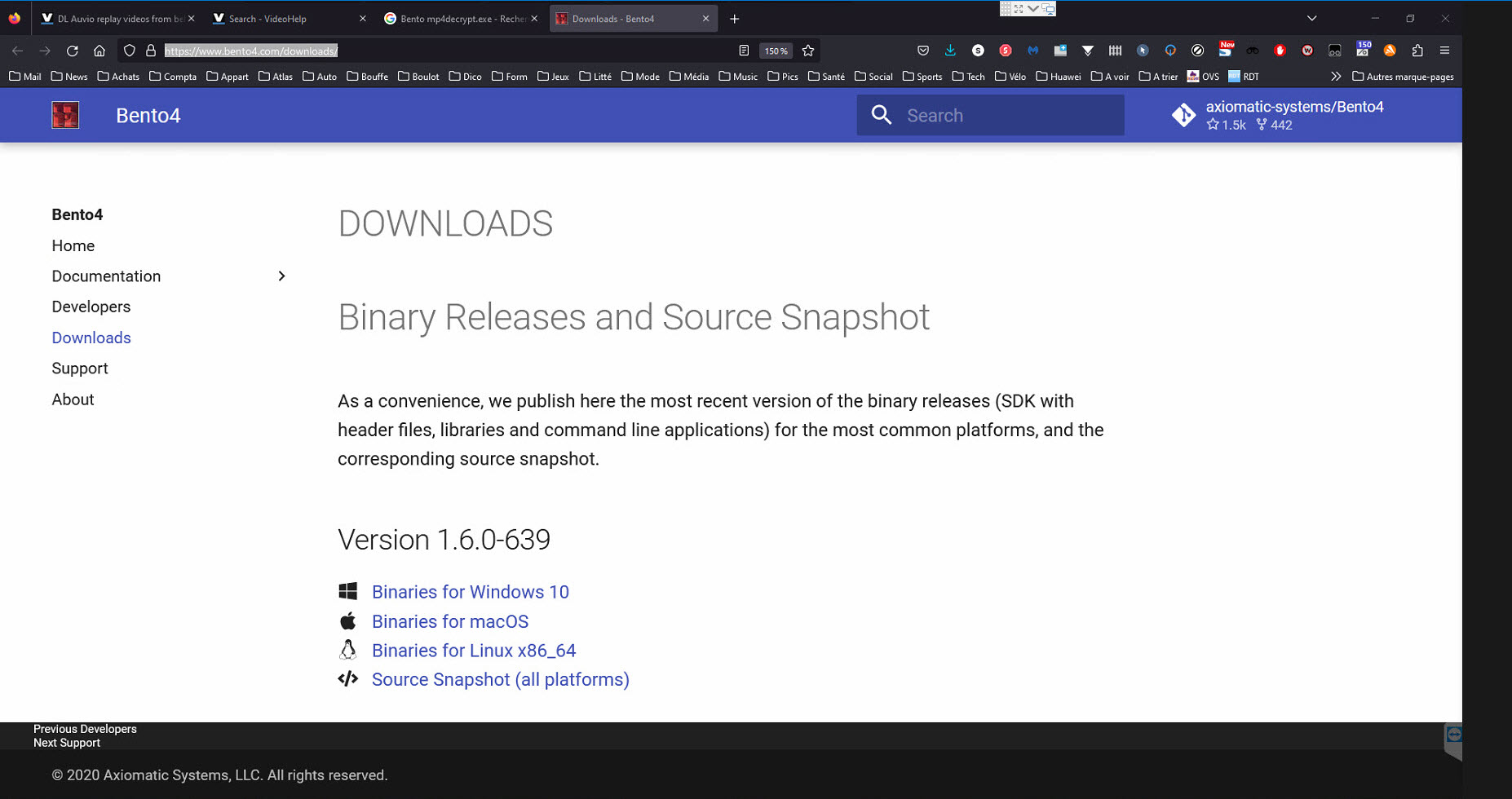Click the TeamViewer side panel icon
This screenshot has width=1512, height=799.
pyautogui.click(x=1453, y=735)
